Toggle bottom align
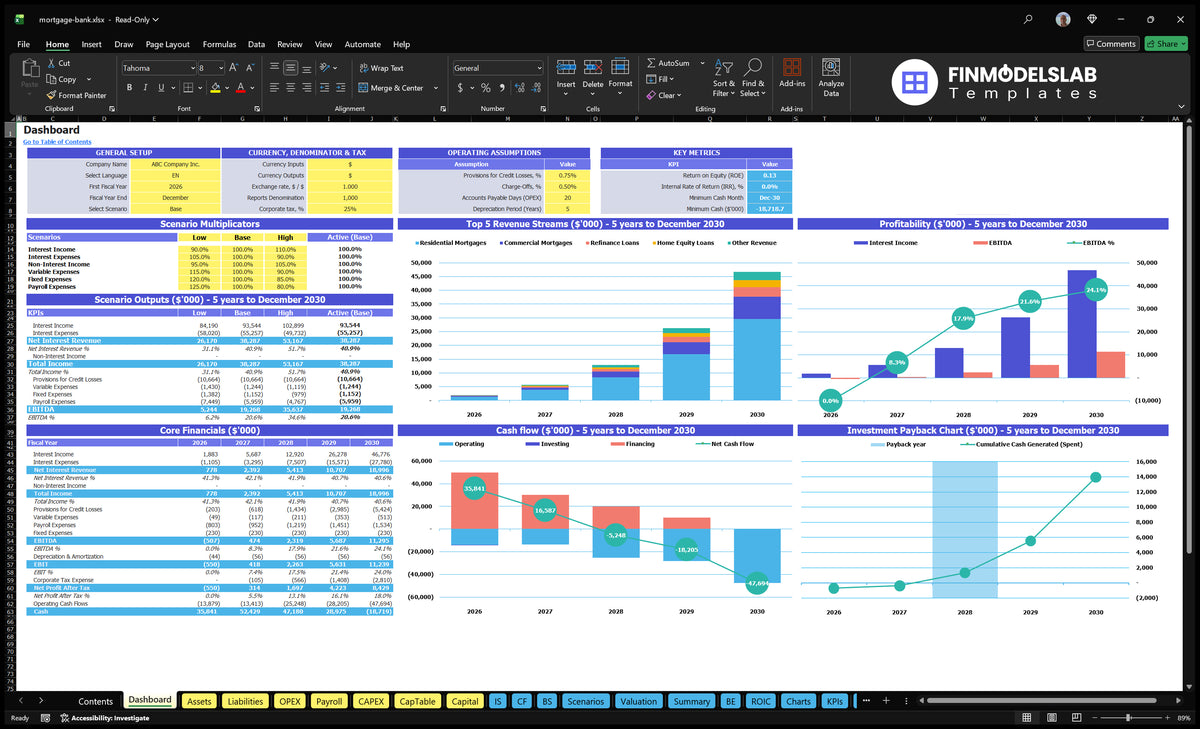 [x=307, y=69]
